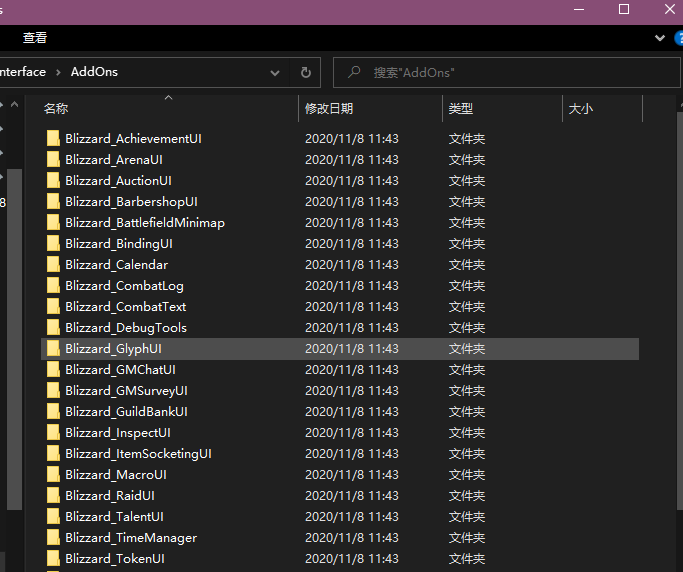This screenshot has width=683, height=572.
Task: Click the Blizzard_CombatText folder name
Action: pyautogui.click(x=126, y=307)
